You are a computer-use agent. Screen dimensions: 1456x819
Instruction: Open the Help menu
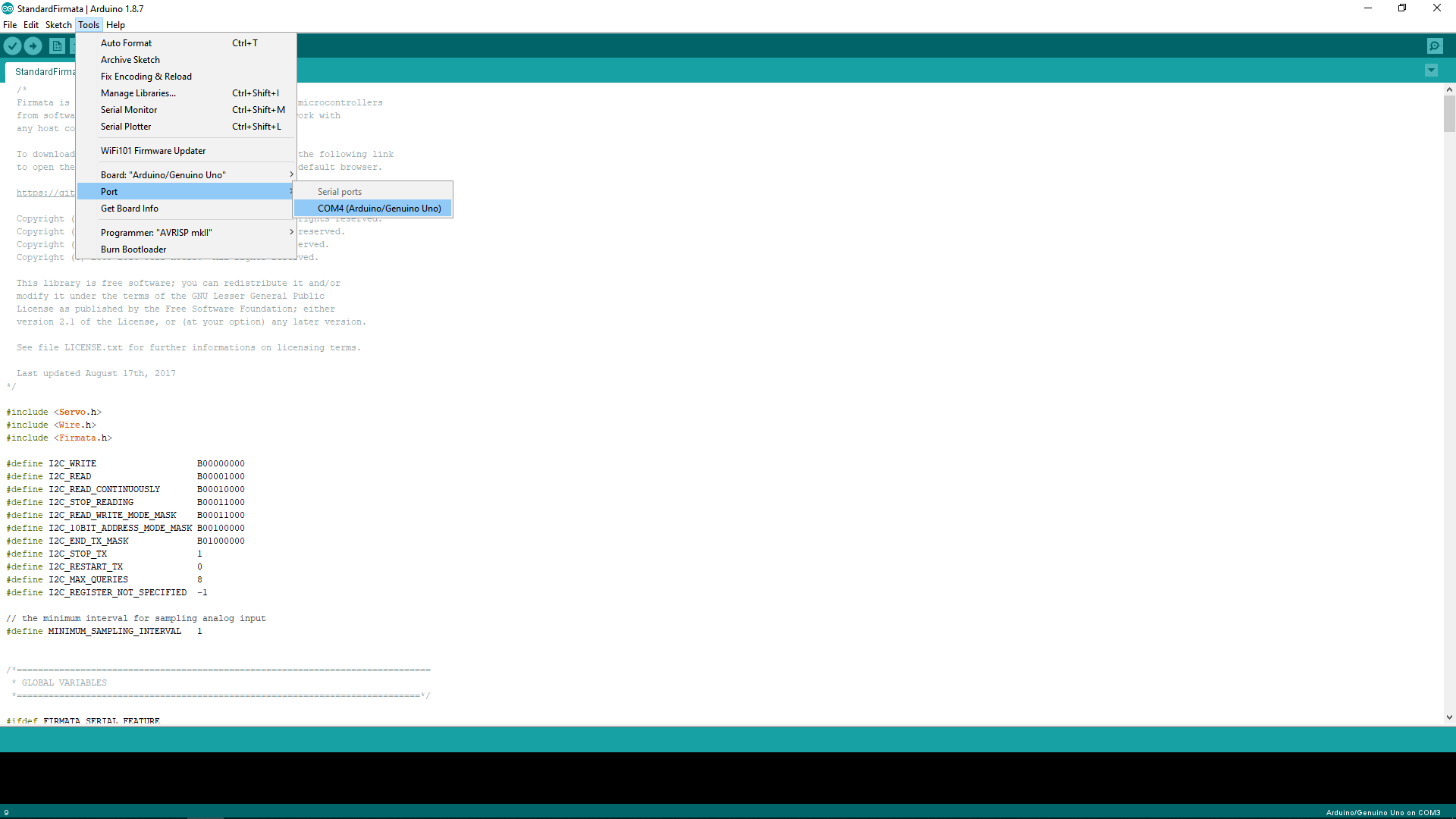tap(115, 25)
